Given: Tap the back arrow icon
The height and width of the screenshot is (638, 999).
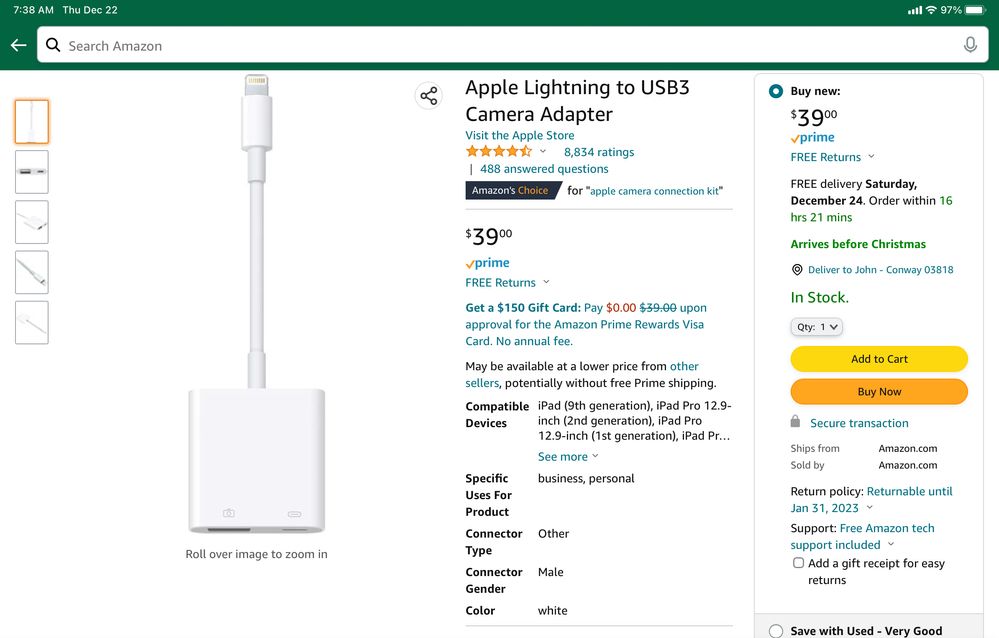Looking at the screenshot, I should (18, 45).
